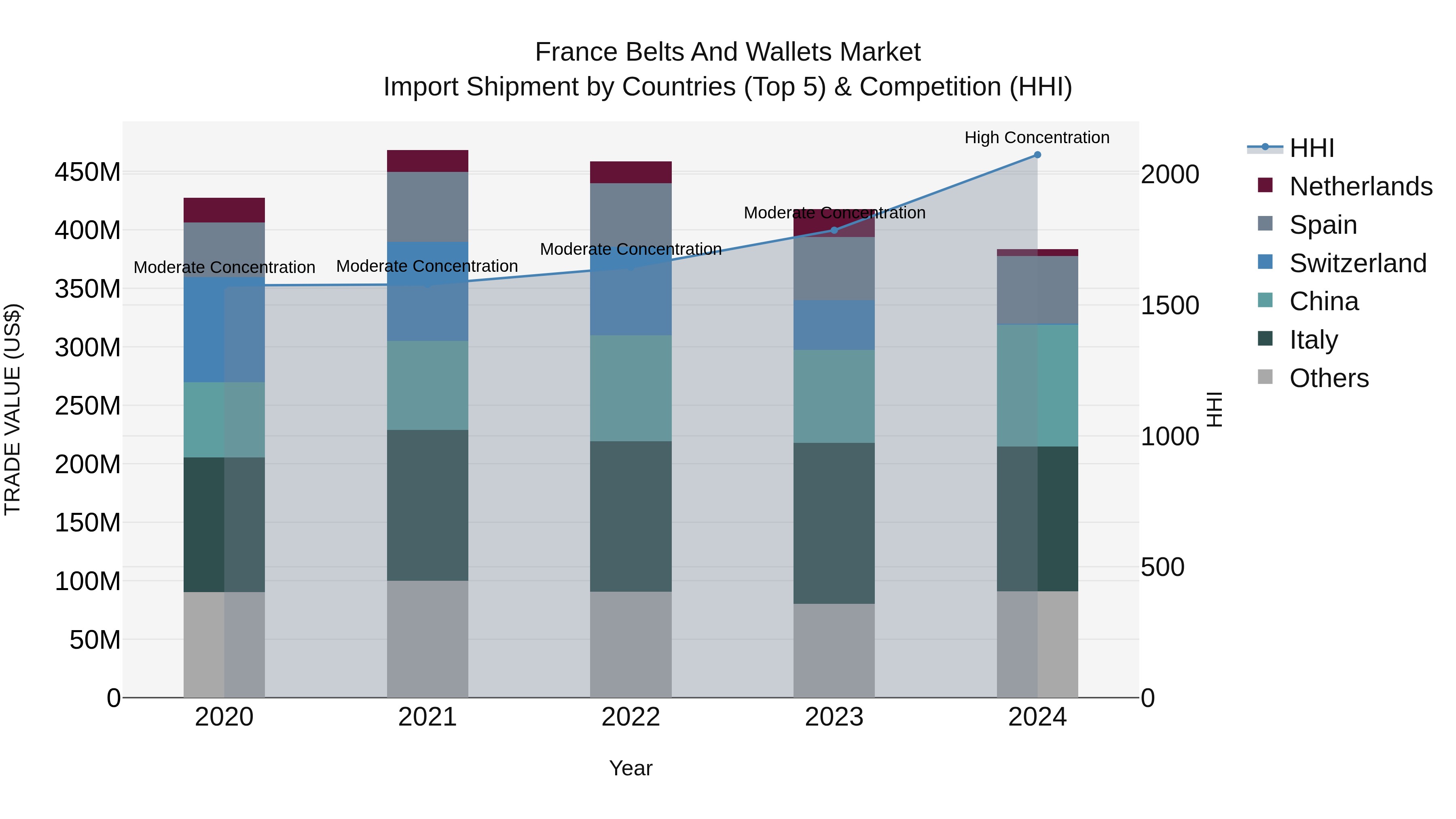Click the Others gray legend swatch

point(1265,377)
